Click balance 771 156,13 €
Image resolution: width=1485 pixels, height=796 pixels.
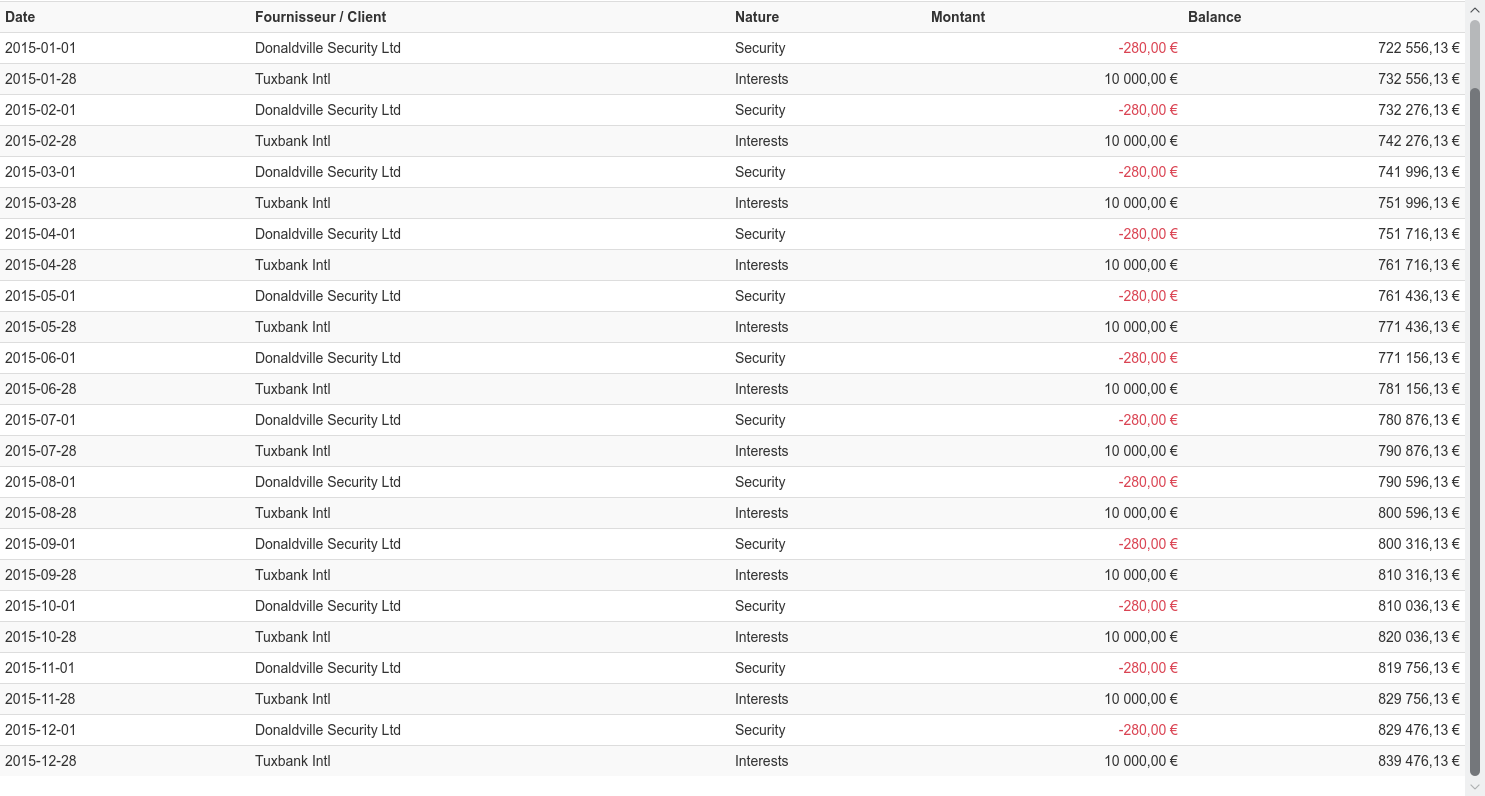pos(1419,358)
